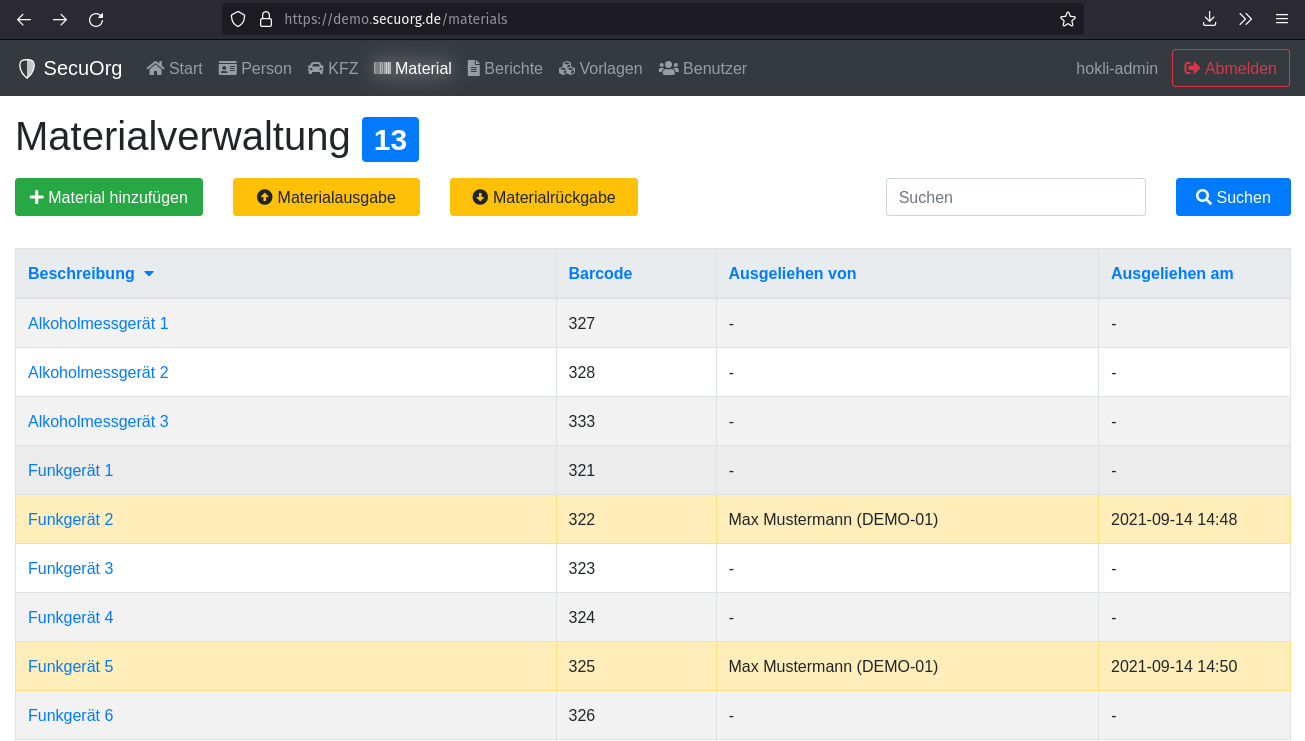Viewport: 1305px width, 741px height.
Task: Click the barcode icon beside Material
Action: [x=382, y=68]
